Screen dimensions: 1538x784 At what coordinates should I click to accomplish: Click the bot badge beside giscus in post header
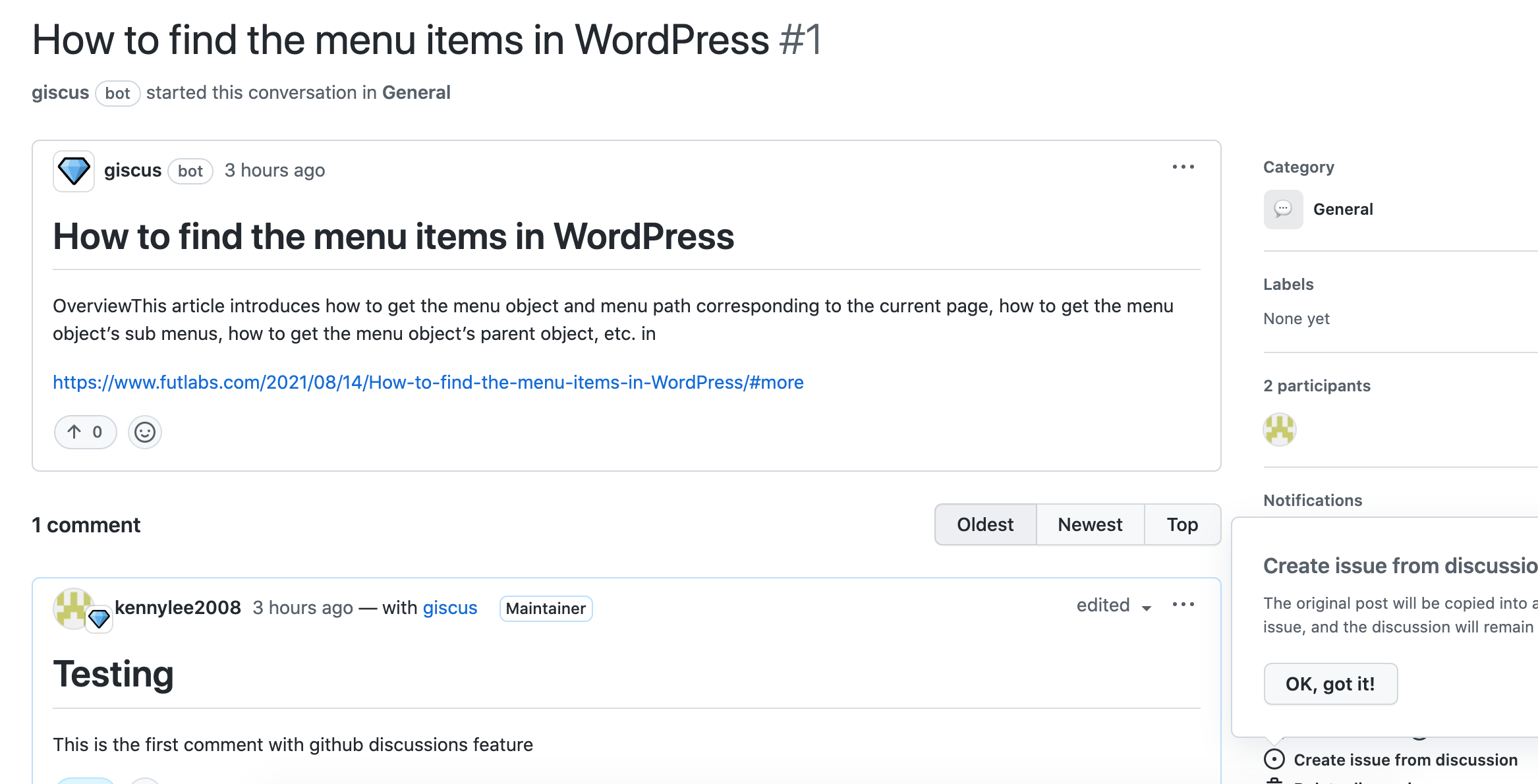(190, 171)
